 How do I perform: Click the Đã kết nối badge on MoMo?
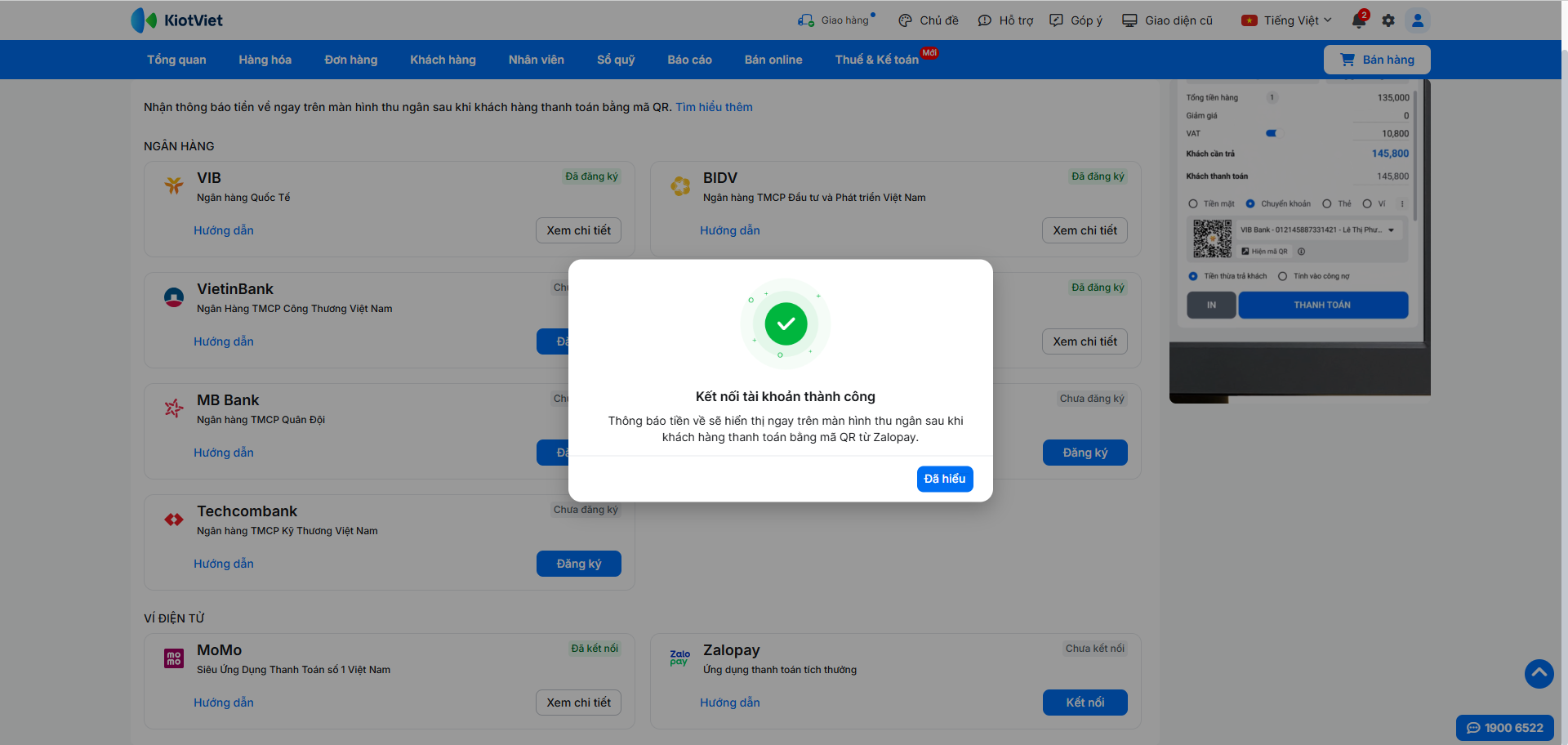pyautogui.click(x=595, y=649)
